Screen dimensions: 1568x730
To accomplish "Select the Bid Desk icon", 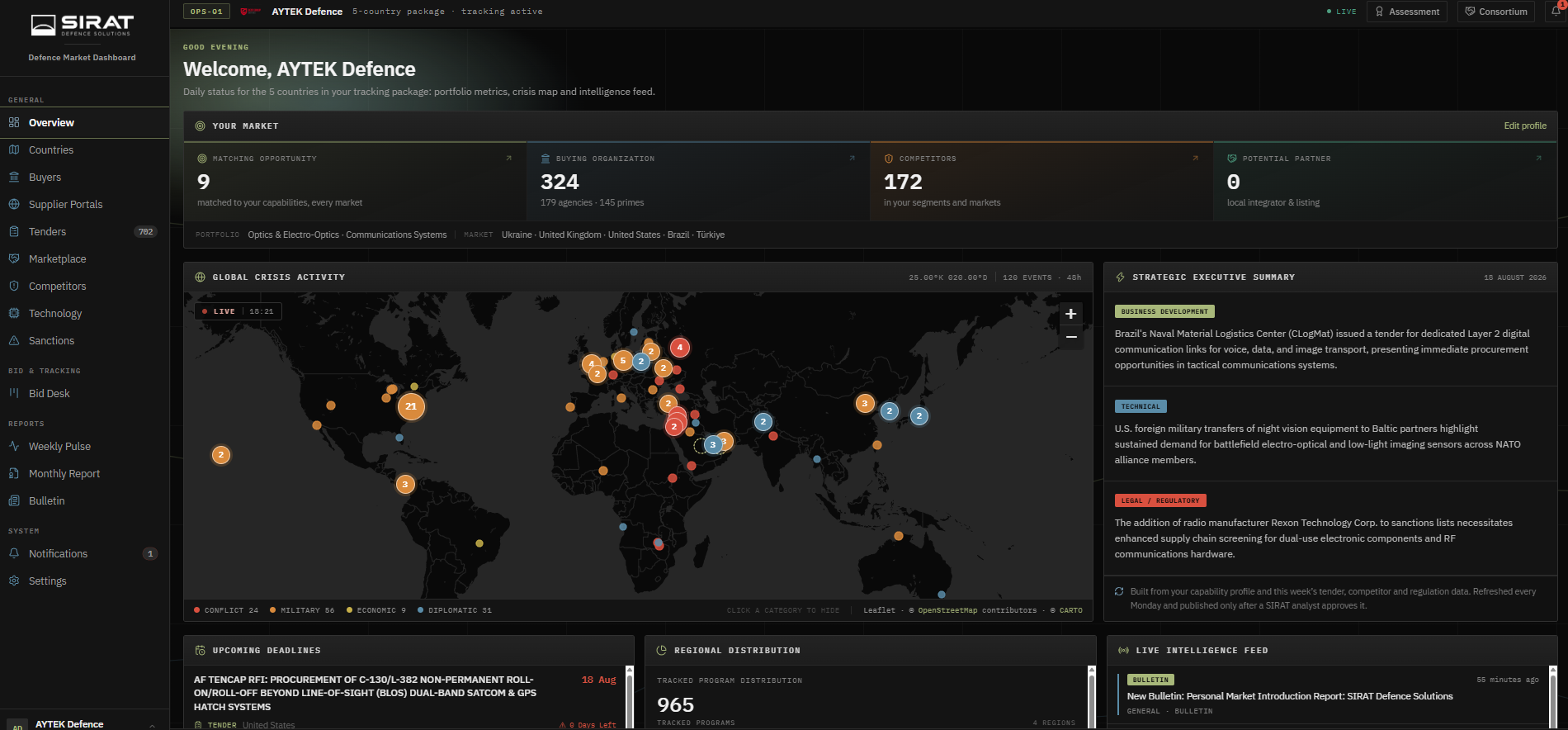I will click(14, 393).
